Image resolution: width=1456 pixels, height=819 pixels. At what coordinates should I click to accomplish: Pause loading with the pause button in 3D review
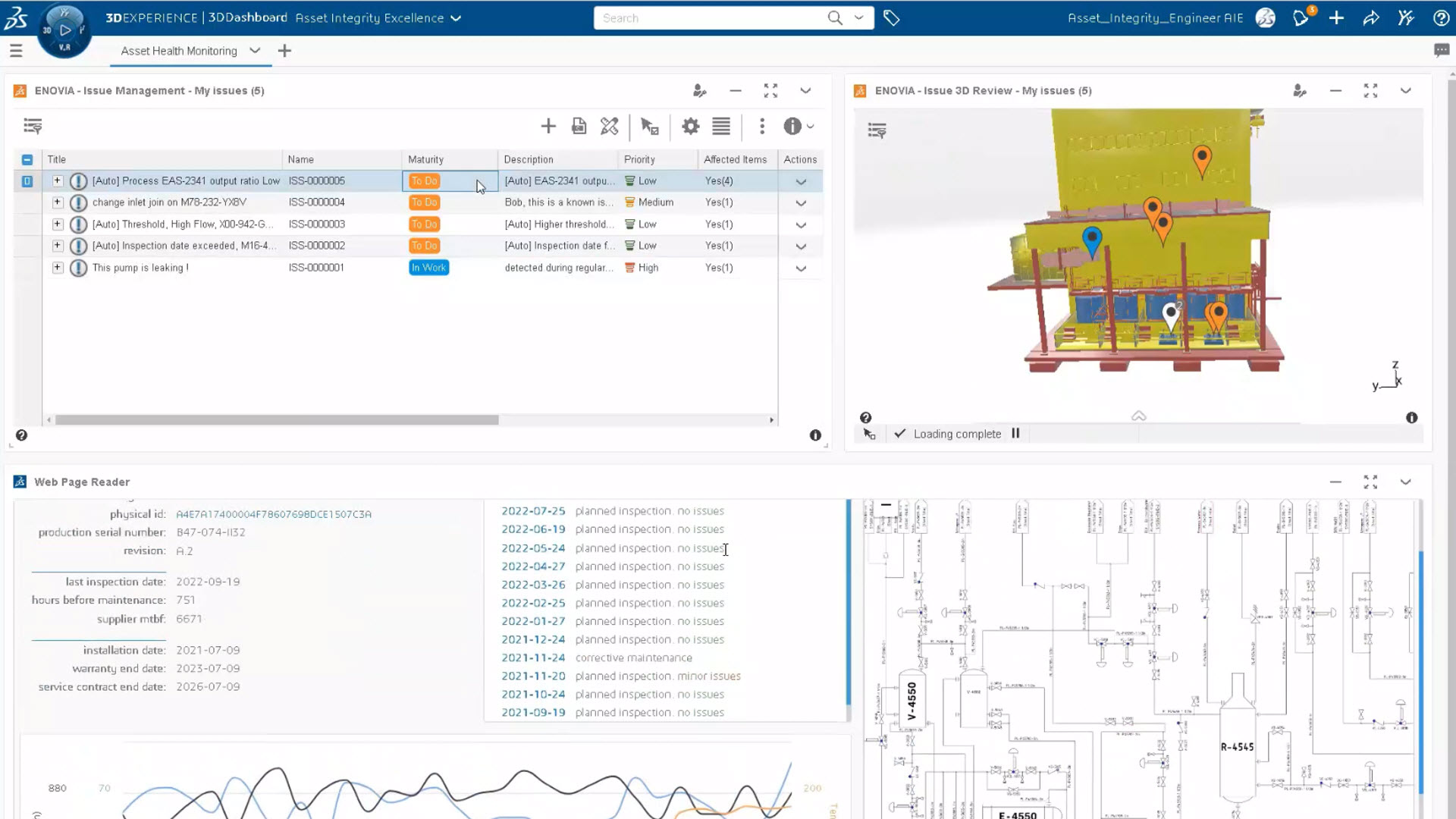click(x=1015, y=434)
